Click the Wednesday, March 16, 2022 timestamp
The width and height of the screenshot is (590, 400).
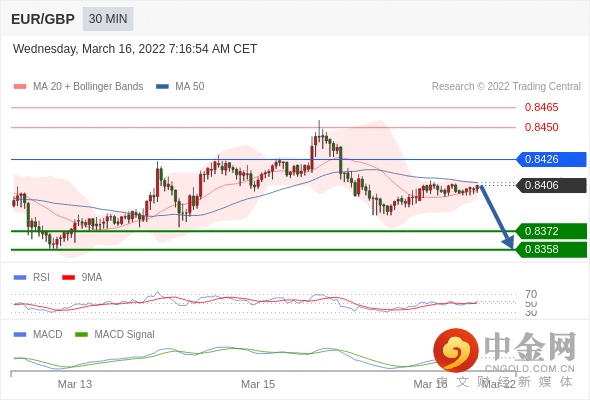(x=135, y=49)
